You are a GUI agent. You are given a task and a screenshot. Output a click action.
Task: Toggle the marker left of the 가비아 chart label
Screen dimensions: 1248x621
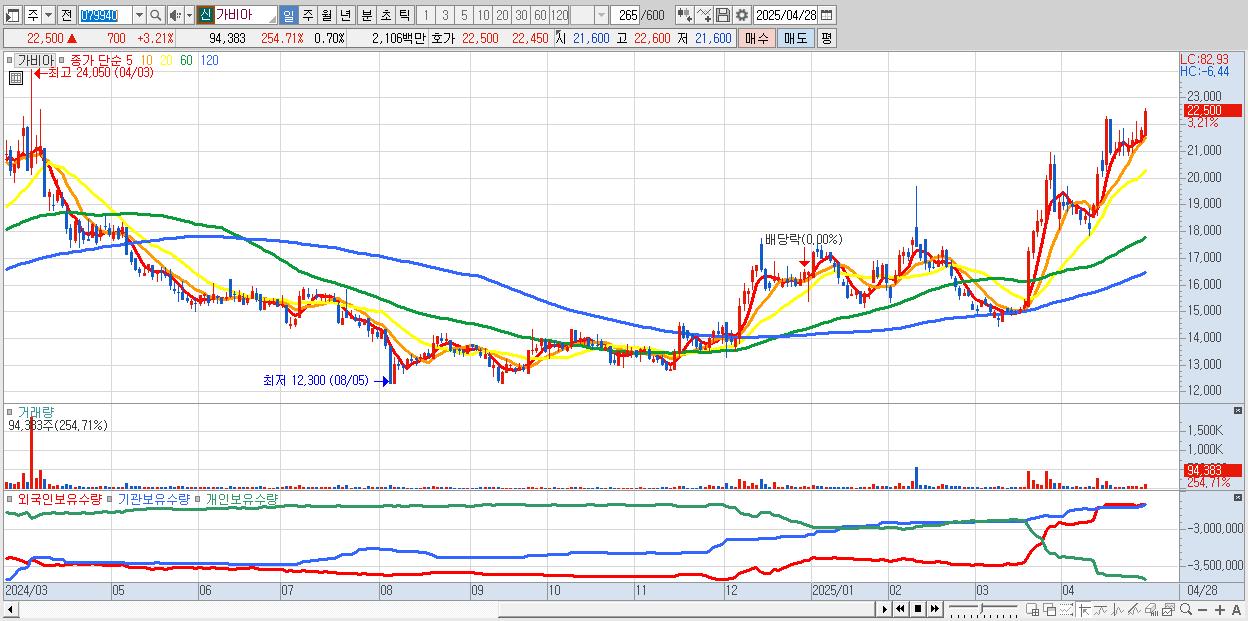tap(10, 60)
